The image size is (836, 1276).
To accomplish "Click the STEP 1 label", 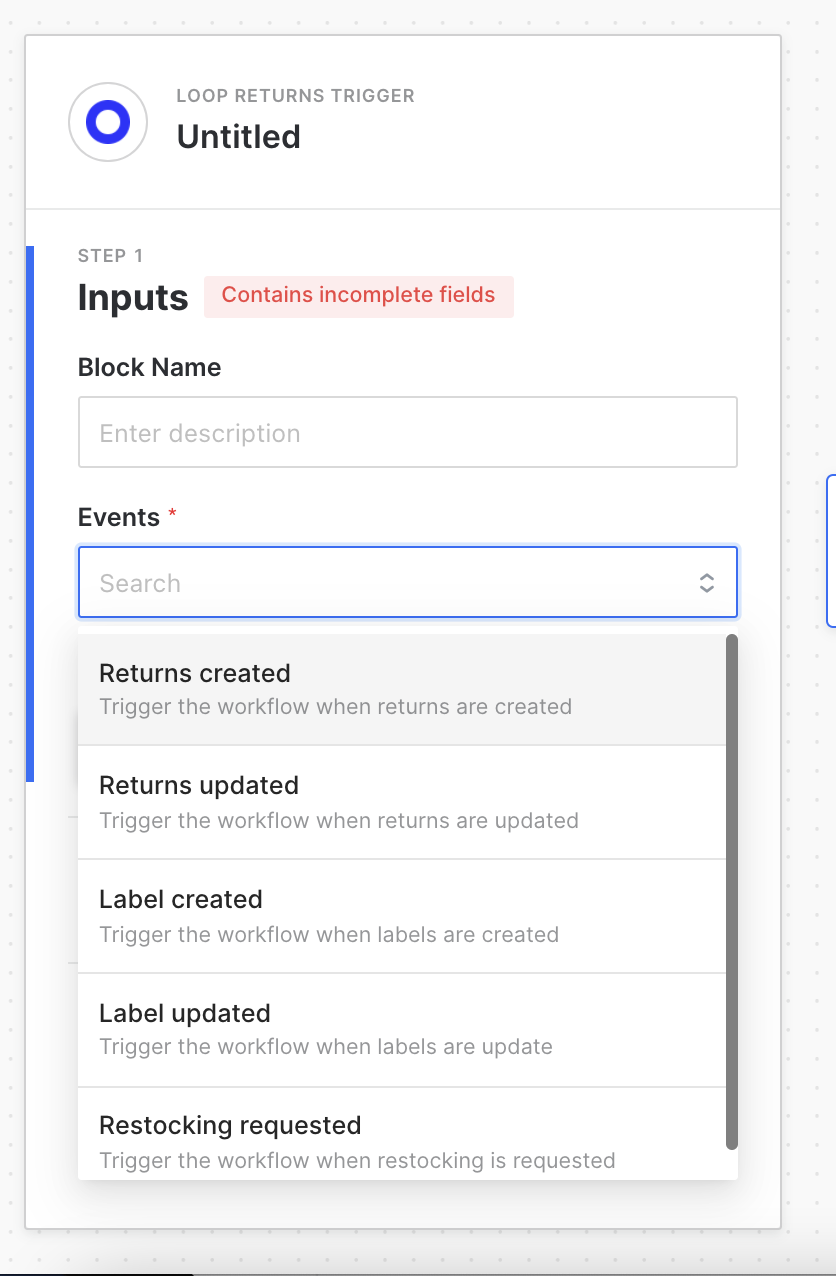I will pyautogui.click(x=110, y=256).
